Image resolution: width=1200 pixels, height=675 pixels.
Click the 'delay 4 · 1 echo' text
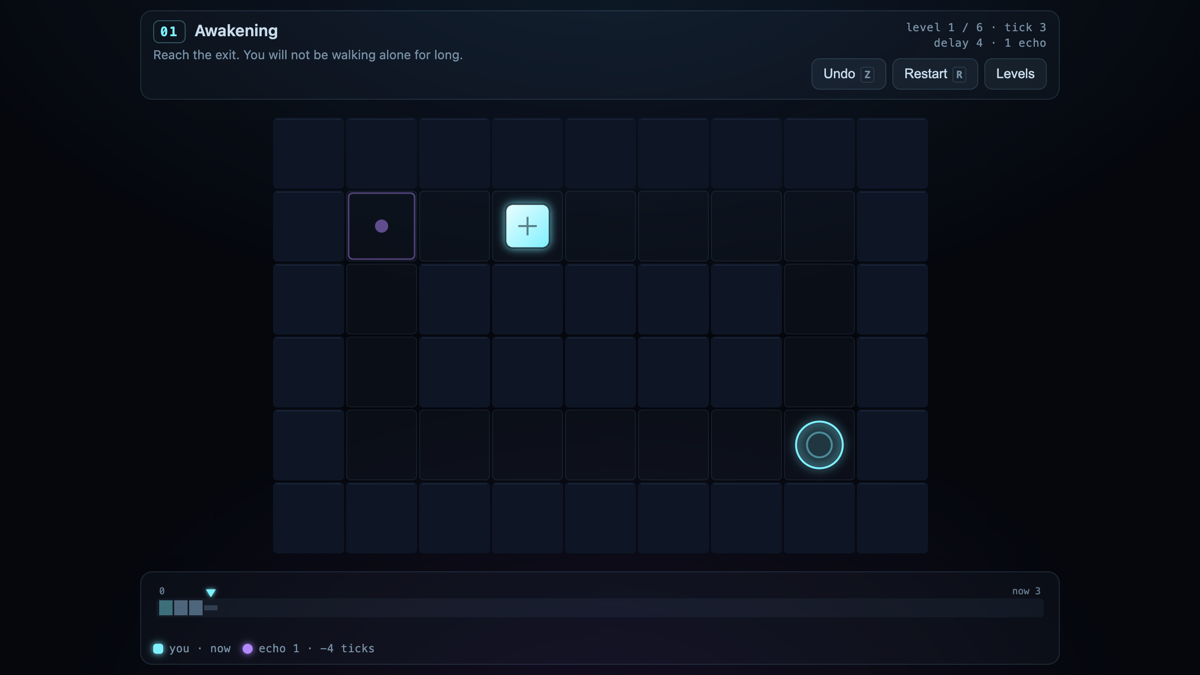(x=990, y=43)
